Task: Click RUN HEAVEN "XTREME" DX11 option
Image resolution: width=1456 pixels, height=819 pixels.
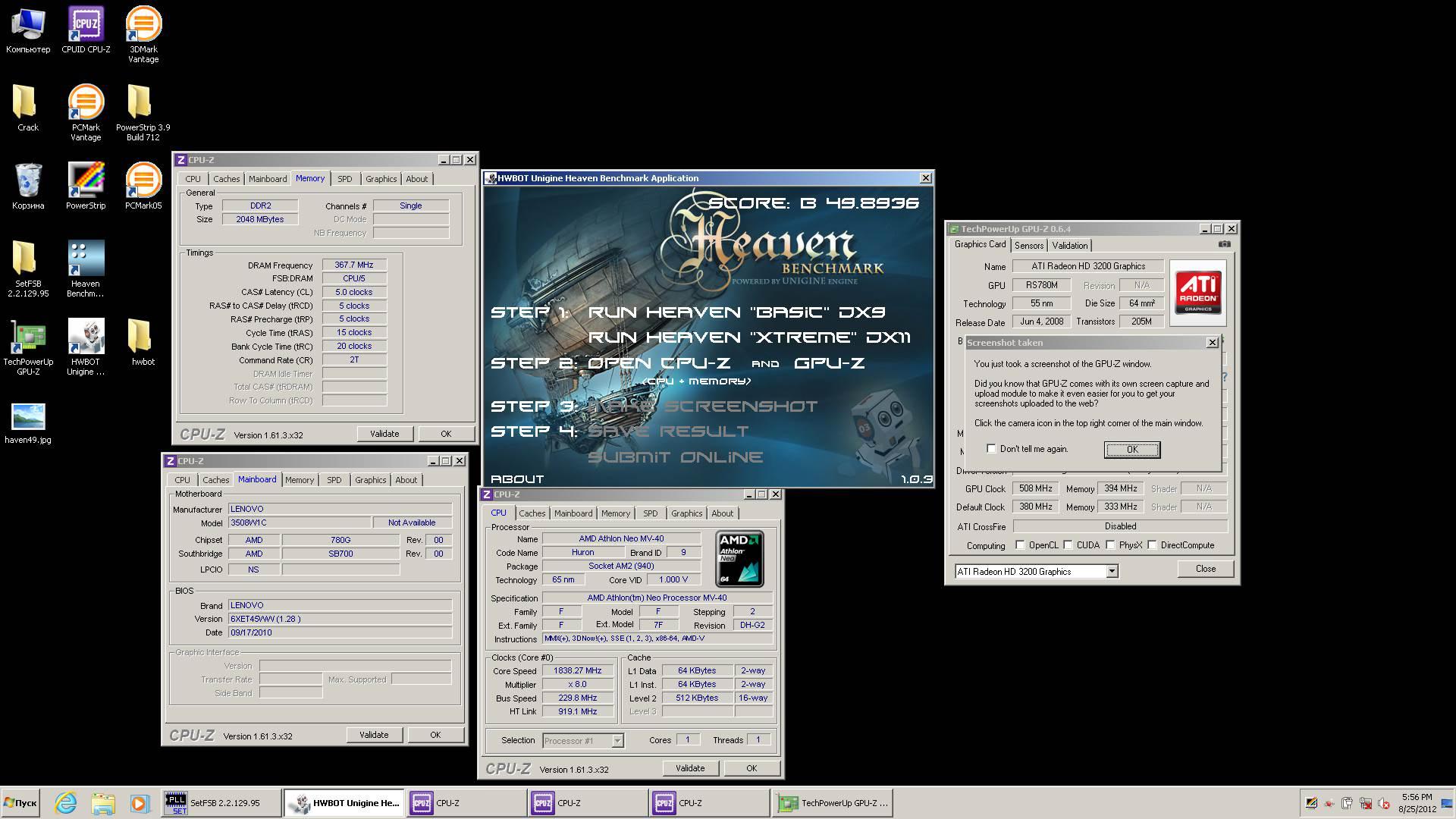Action: click(749, 337)
